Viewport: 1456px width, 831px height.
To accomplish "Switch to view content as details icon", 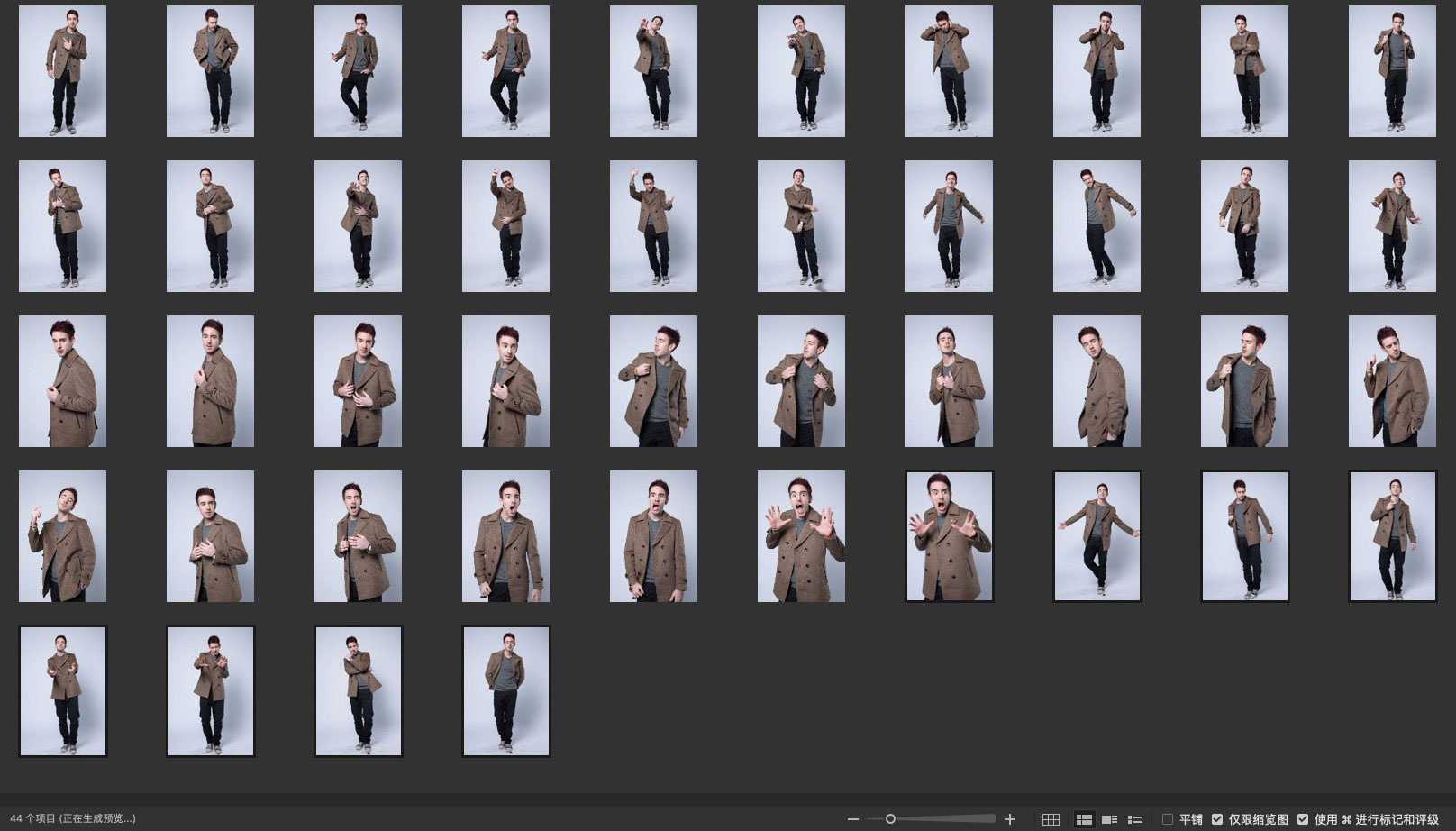I will (1110, 819).
